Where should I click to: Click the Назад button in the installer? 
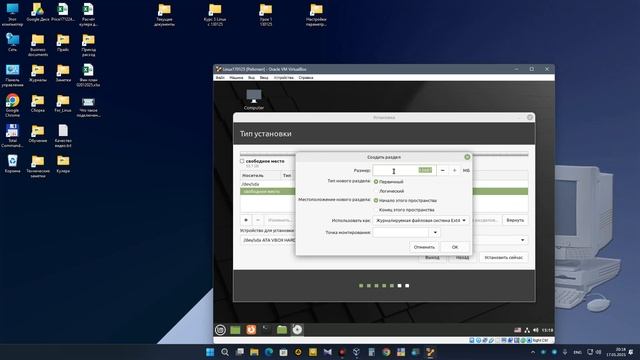click(462, 258)
